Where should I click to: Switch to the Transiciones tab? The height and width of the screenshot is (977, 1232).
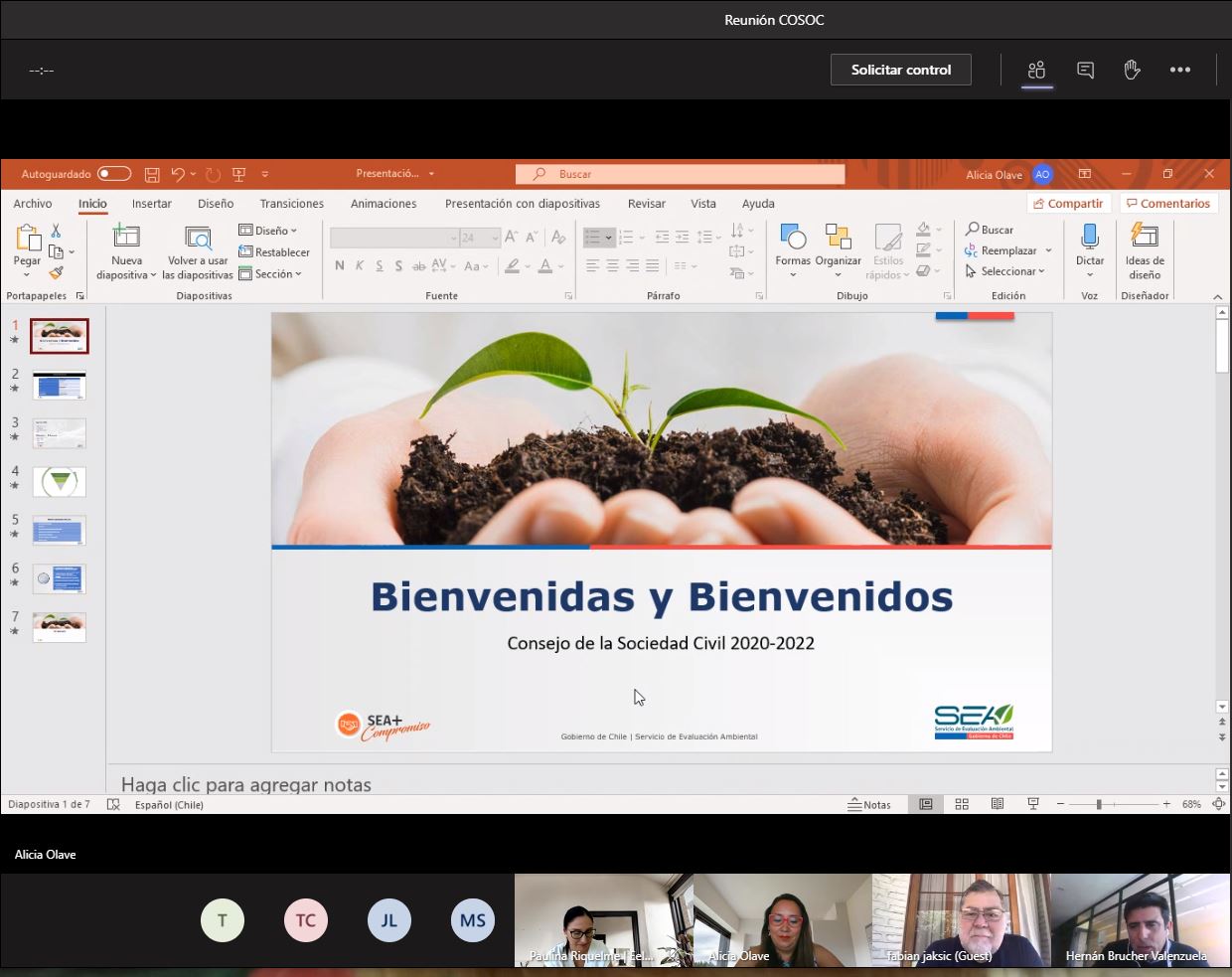(291, 204)
